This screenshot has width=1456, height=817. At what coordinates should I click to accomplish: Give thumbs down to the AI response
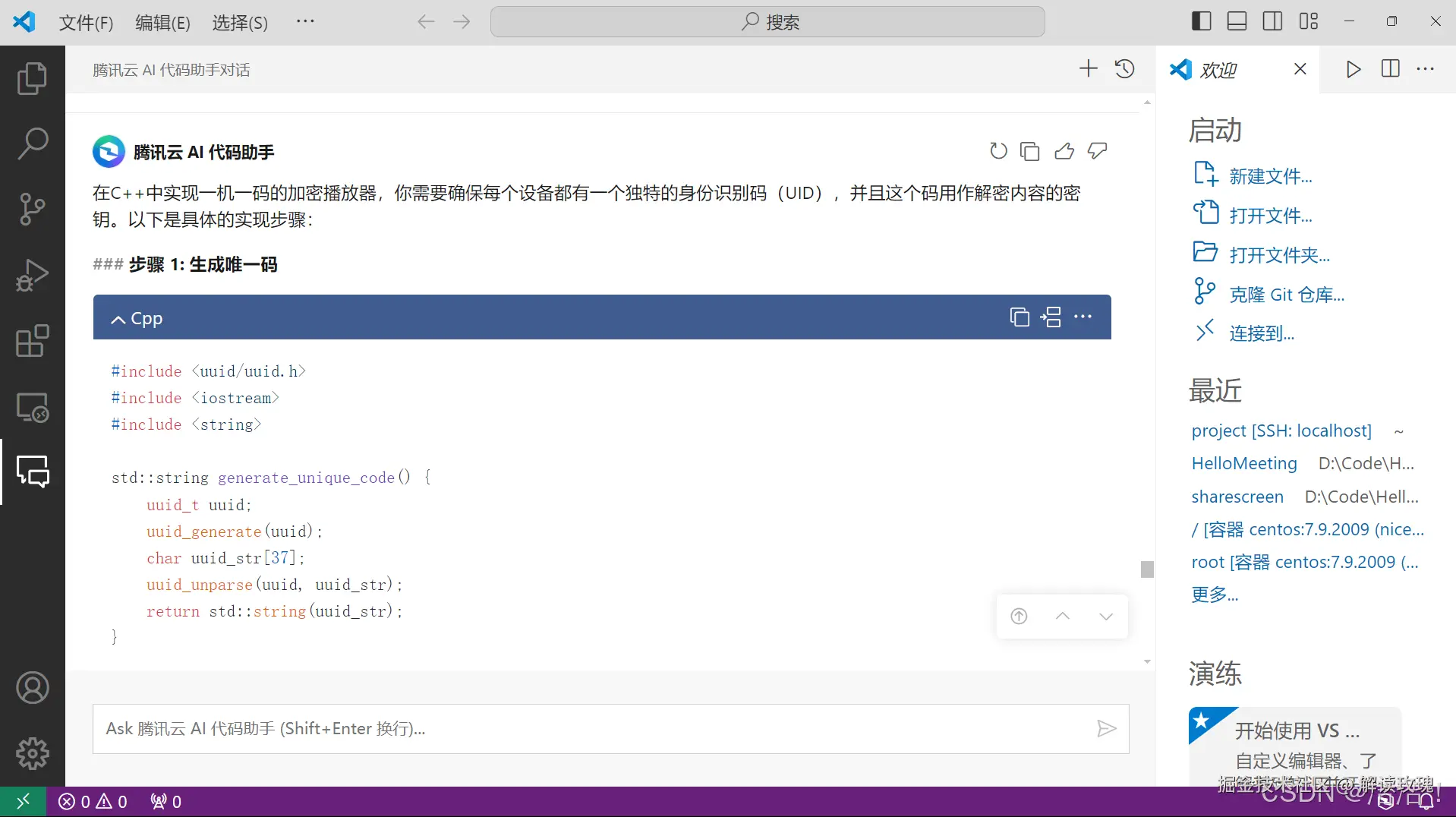(1098, 151)
